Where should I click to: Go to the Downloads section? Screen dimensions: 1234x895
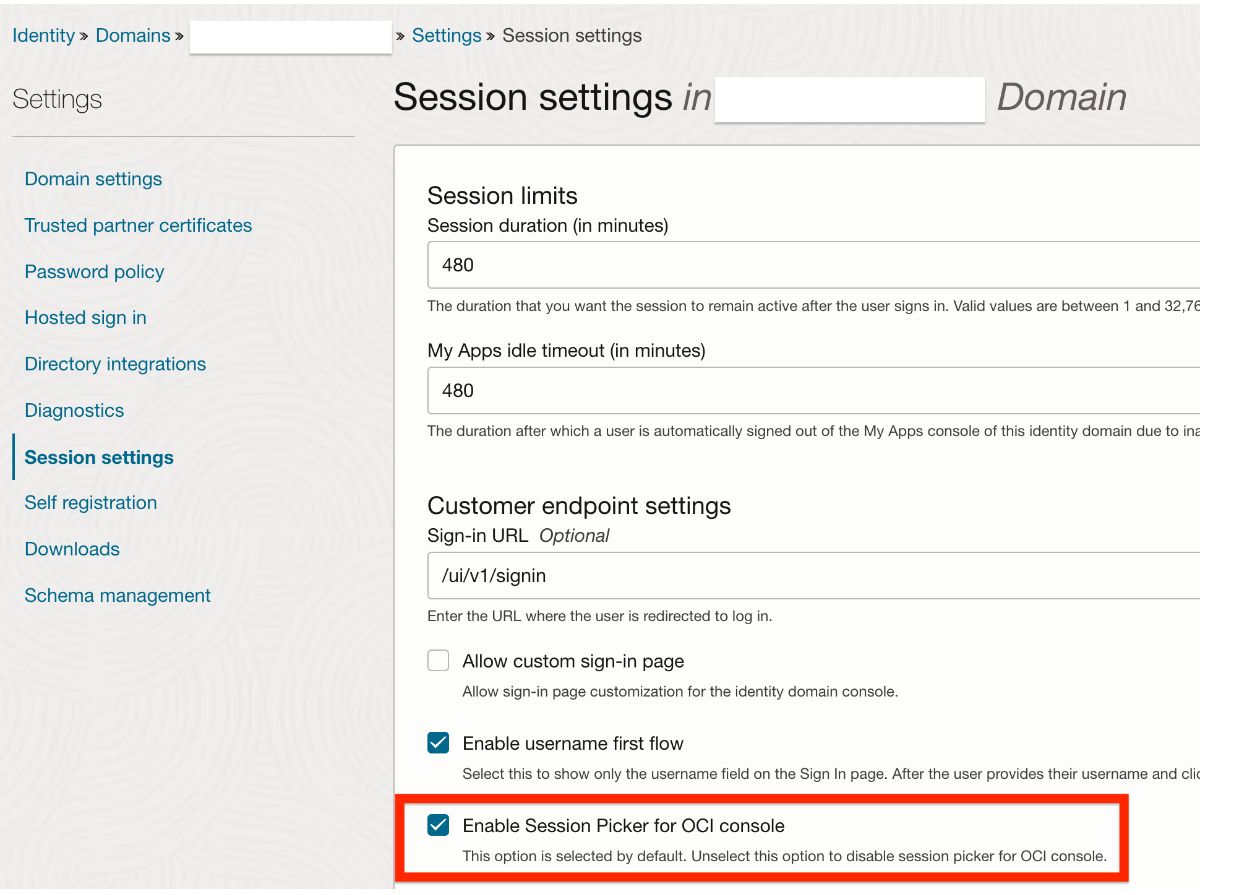coord(72,548)
